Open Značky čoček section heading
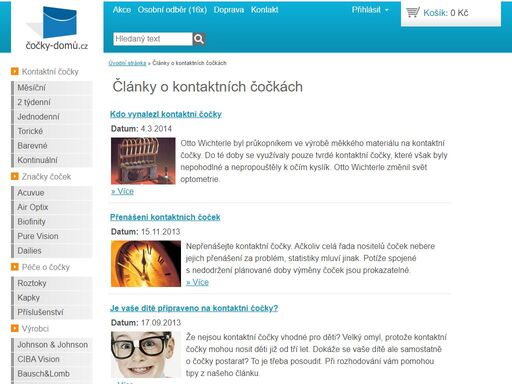This screenshot has height=384, width=512. [x=46, y=176]
